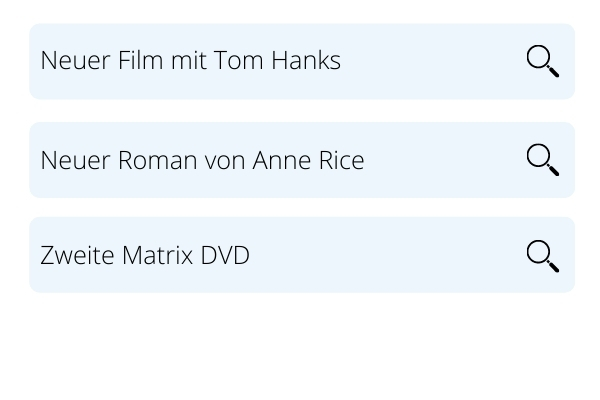Choose the 'Zweite Matrix DVD' suggestion
Screen dimensions: 600x400
145,255
